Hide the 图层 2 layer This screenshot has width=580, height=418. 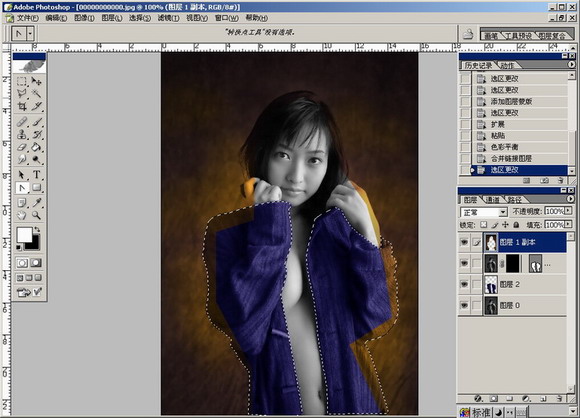[x=464, y=284]
